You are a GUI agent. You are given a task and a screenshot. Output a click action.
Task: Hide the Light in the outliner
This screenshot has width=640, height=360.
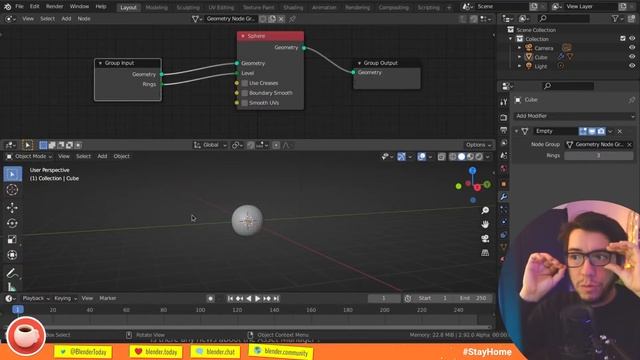pos(632,66)
